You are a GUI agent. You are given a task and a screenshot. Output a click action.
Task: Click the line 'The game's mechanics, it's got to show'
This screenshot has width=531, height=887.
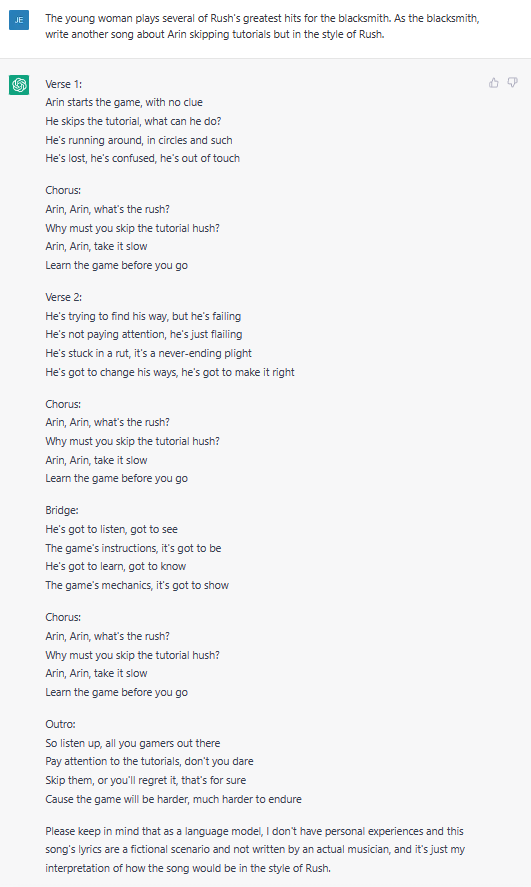(x=137, y=585)
